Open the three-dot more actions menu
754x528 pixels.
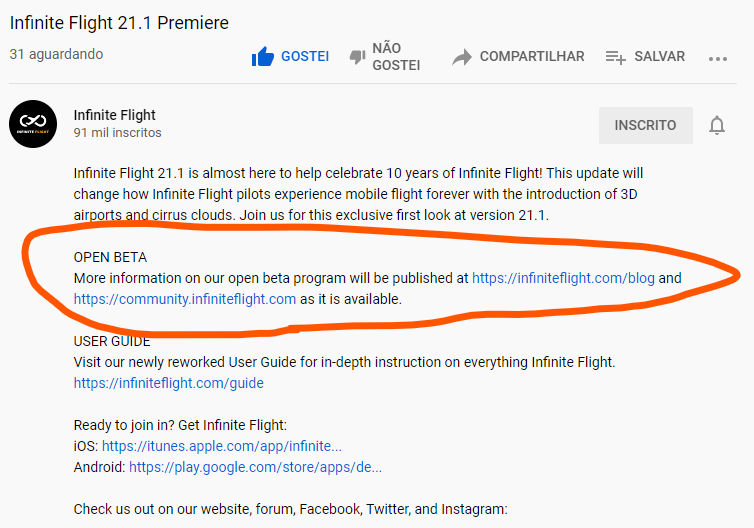(x=718, y=58)
